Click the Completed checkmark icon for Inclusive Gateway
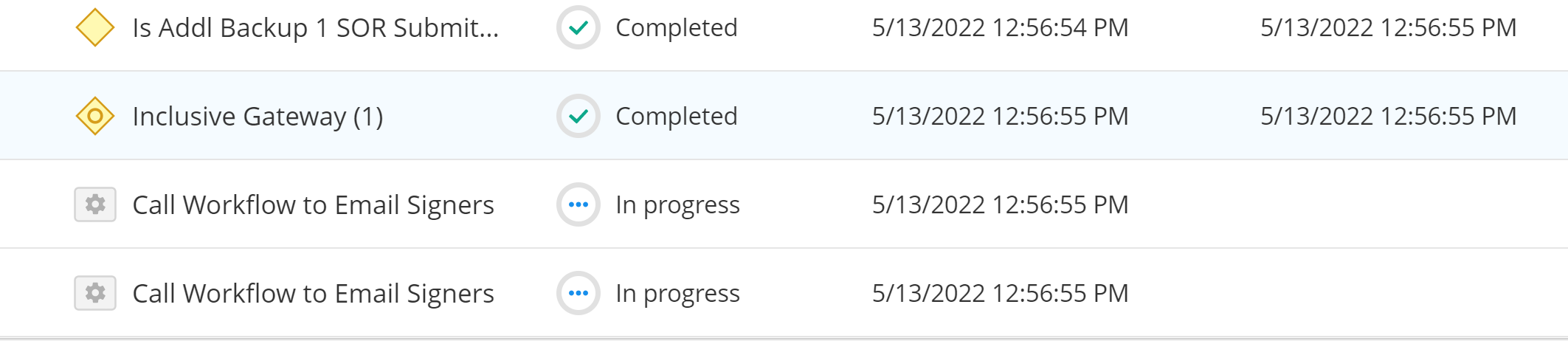1568x341 pixels. [578, 116]
